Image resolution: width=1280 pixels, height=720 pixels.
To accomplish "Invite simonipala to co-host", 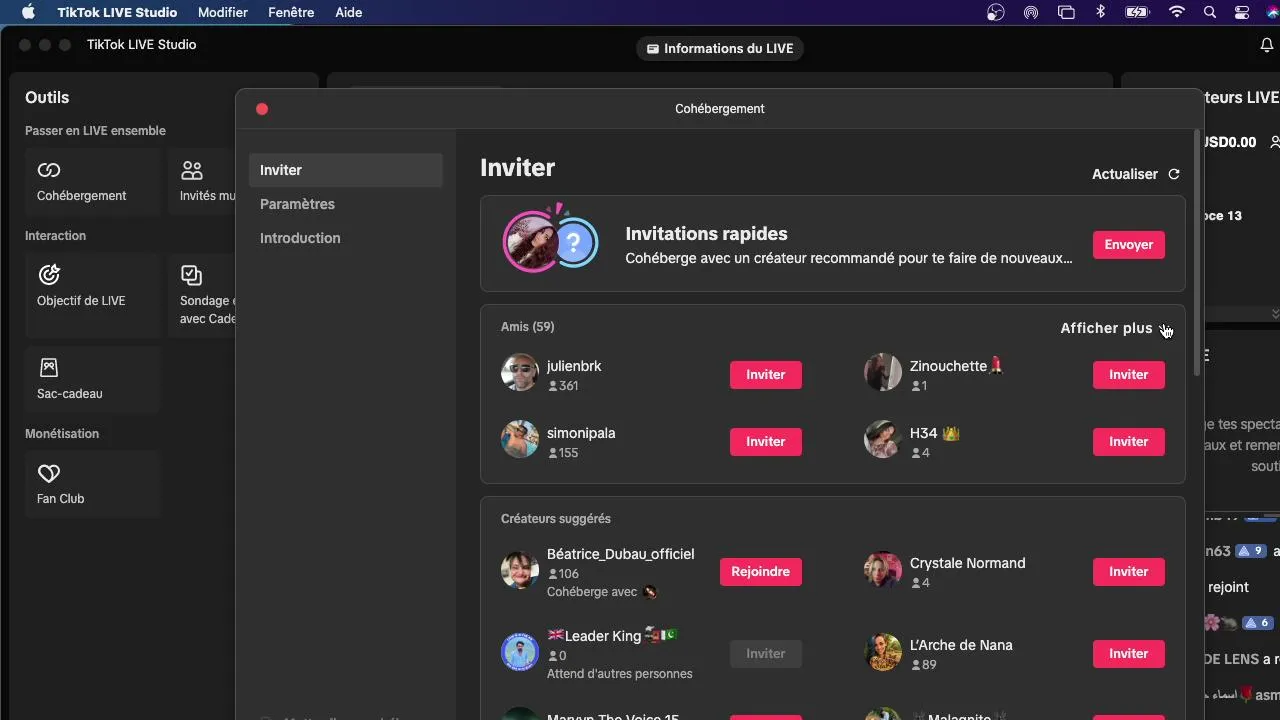I will tap(765, 441).
